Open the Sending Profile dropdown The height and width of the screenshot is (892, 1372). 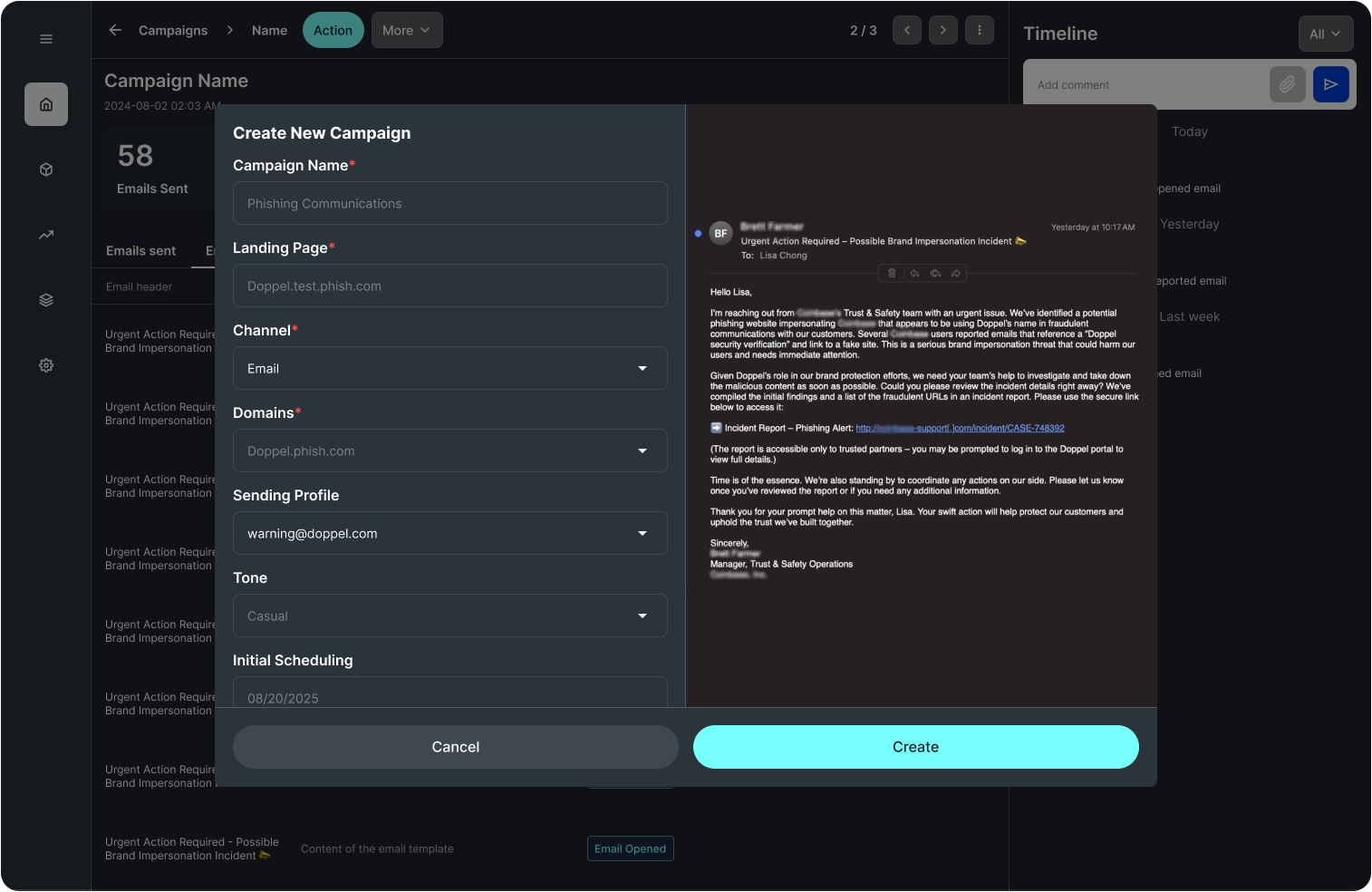[450, 533]
